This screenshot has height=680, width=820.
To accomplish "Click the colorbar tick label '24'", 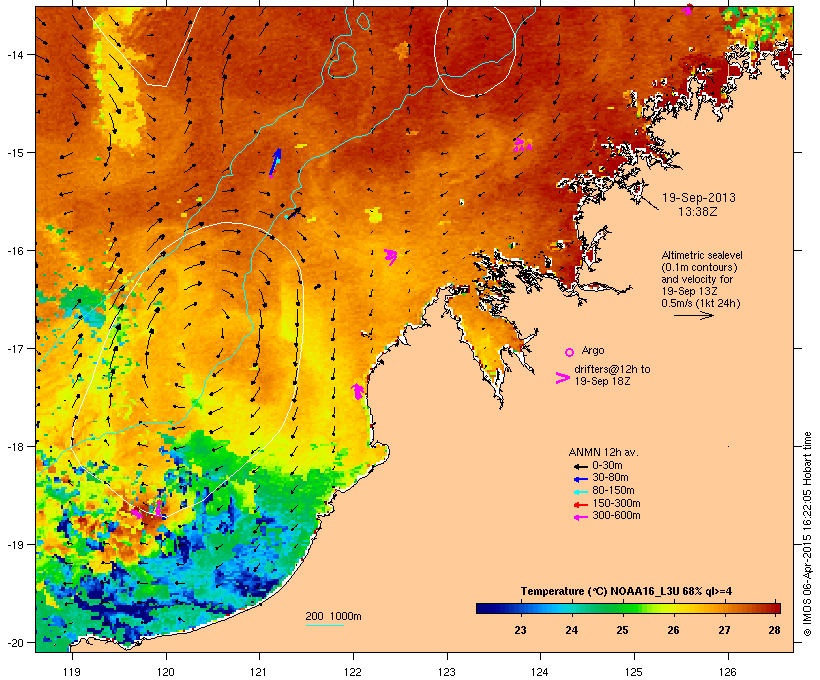I will pos(571,630).
